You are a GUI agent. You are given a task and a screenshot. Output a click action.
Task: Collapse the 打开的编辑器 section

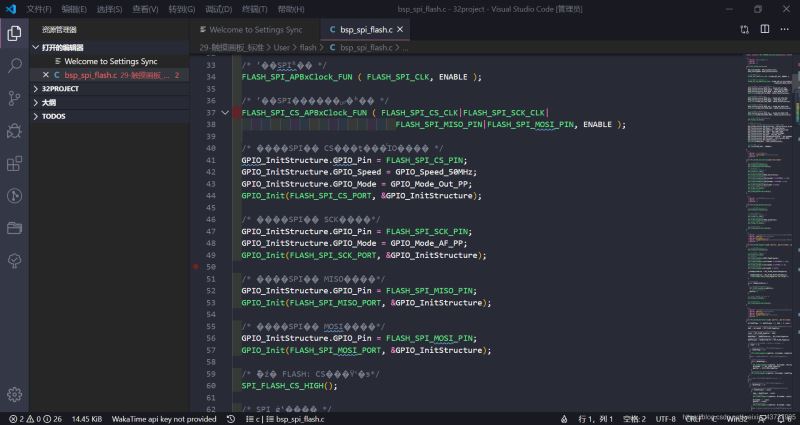109,47
